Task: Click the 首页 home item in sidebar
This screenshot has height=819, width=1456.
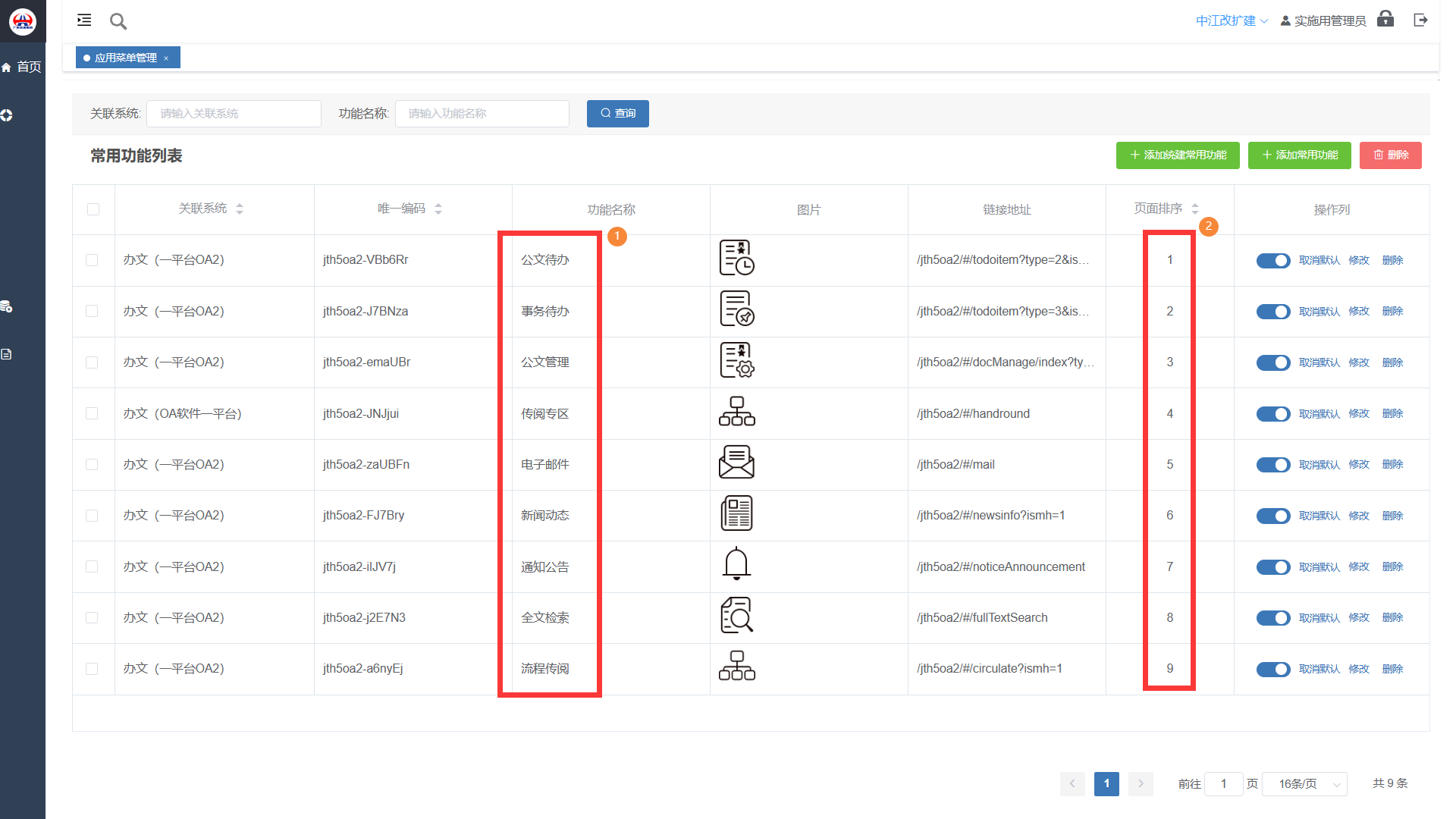Action: [x=22, y=67]
